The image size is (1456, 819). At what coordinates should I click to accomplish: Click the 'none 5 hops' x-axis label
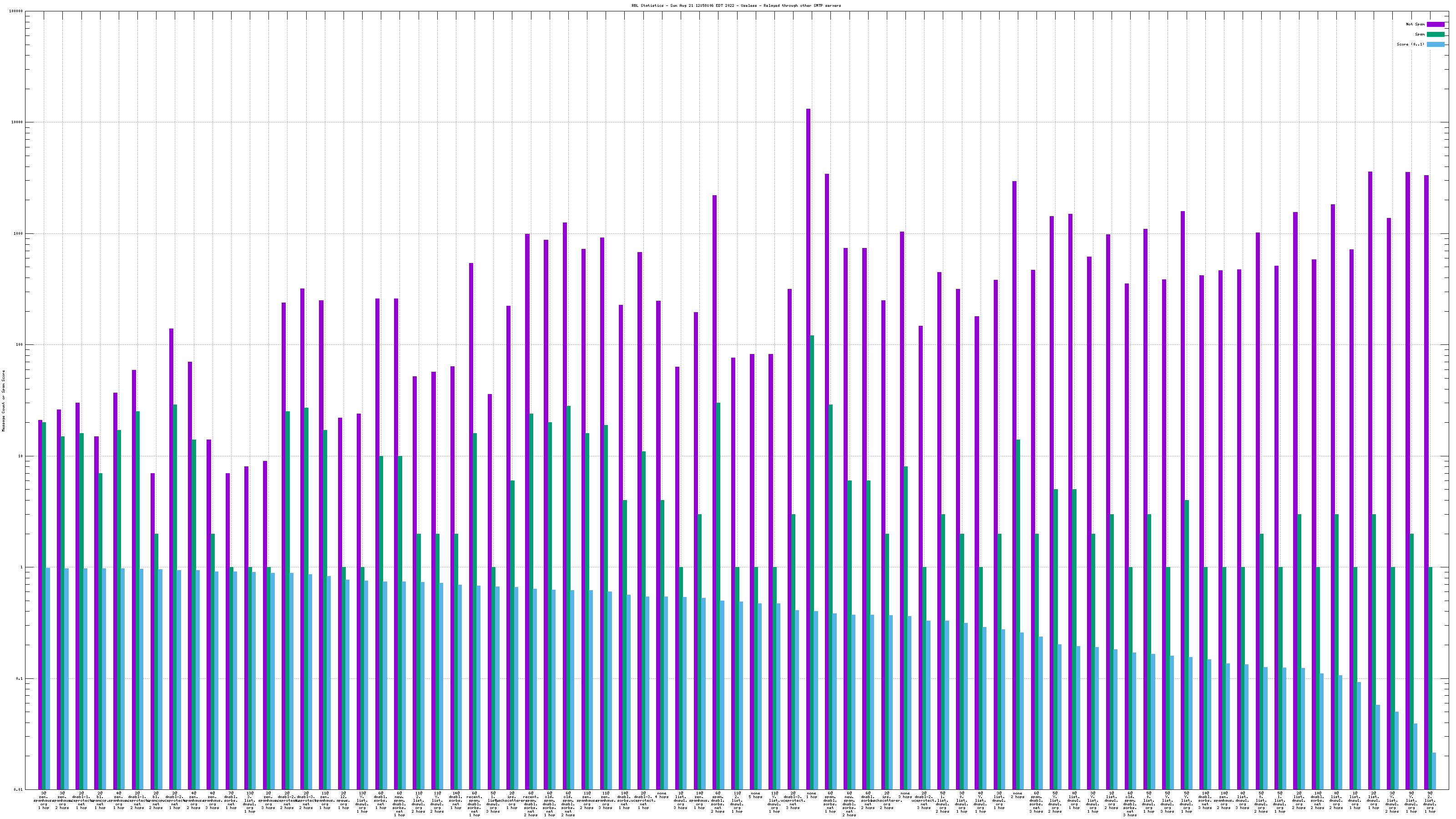pyautogui.click(x=756, y=795)
